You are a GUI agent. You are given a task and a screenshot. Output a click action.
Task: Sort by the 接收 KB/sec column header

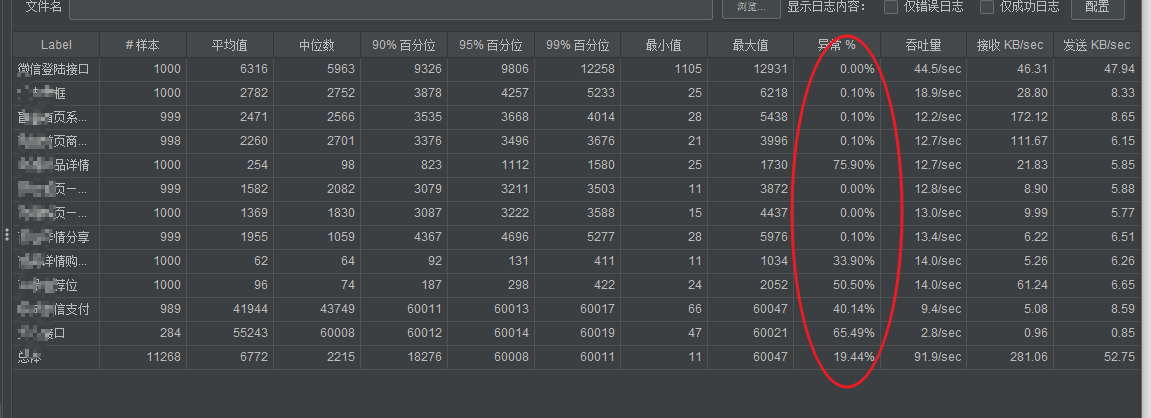click(1011, 45)
